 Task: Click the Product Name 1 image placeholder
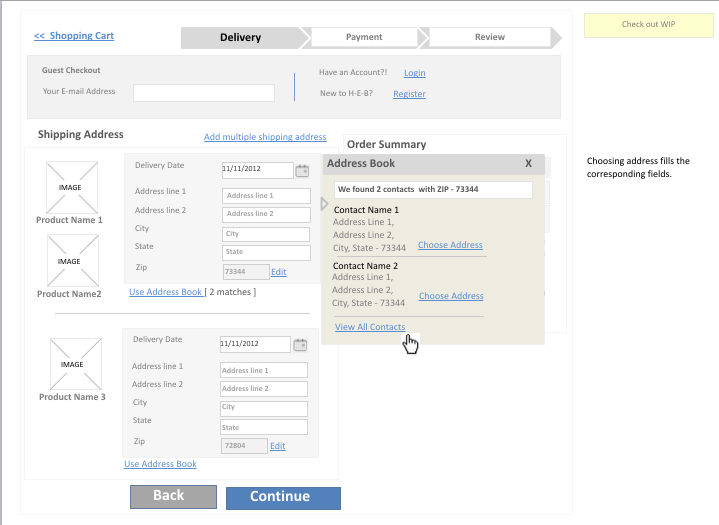coord(72,187)
